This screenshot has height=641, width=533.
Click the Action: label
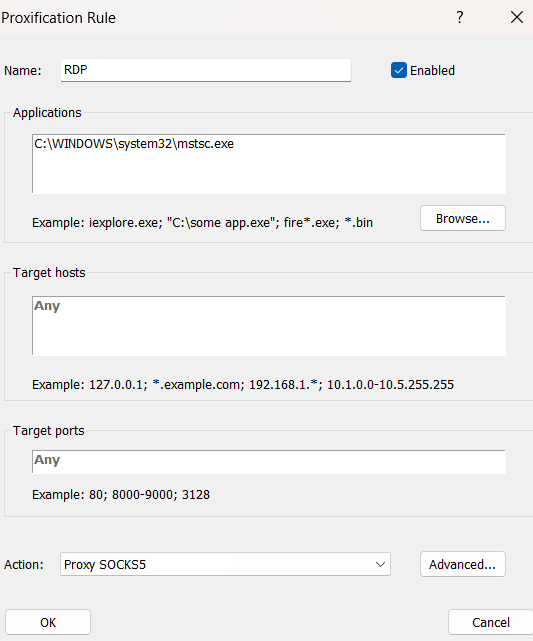tap(24, 565)
